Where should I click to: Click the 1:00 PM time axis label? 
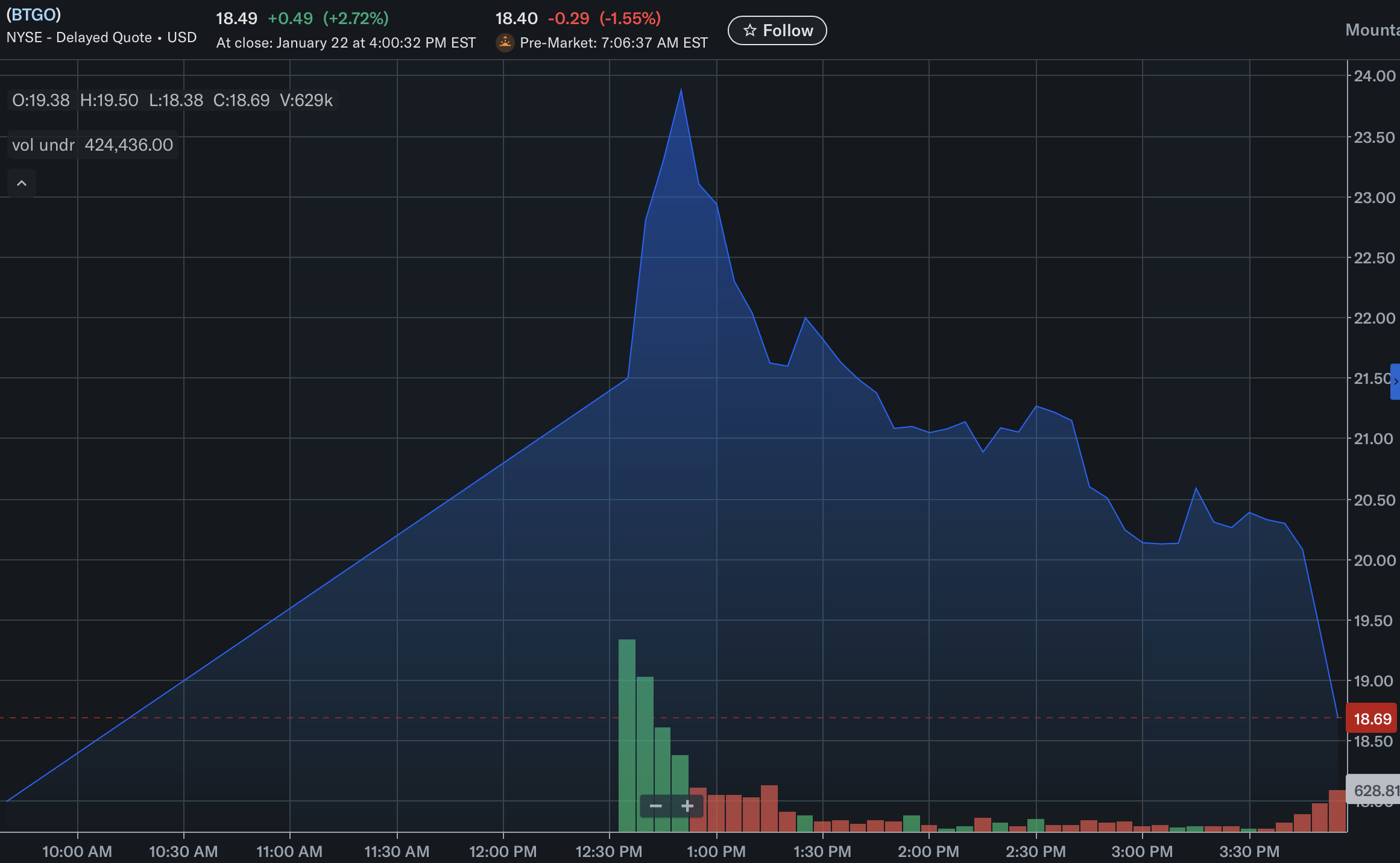coord(716,852)
